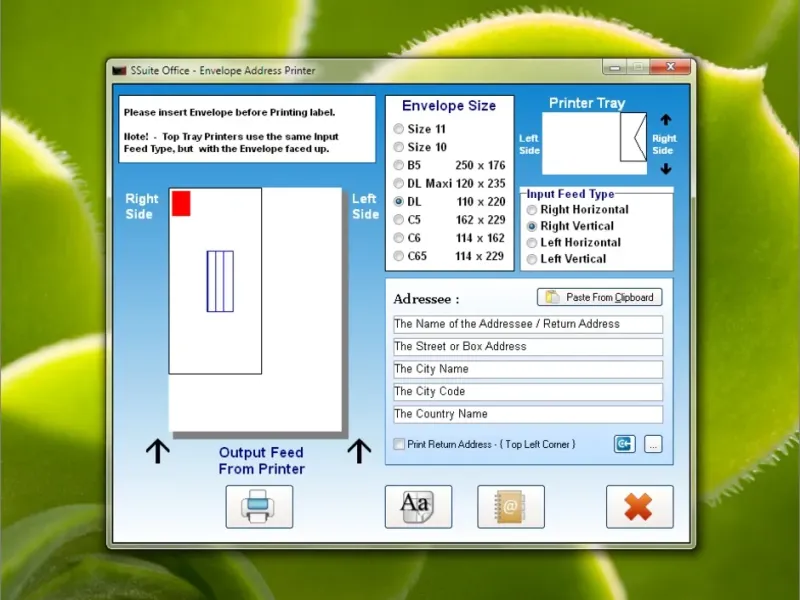Click the SSuite Office title bar icon
Viewport: 800px width, 600px height.
coord(119,70)
